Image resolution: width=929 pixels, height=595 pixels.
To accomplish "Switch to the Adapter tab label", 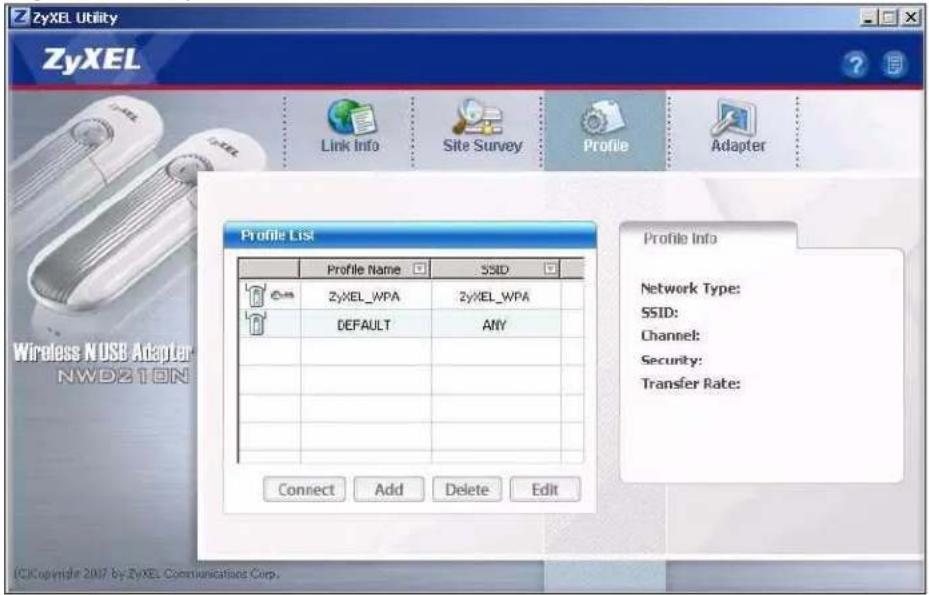I will [738, 146].
